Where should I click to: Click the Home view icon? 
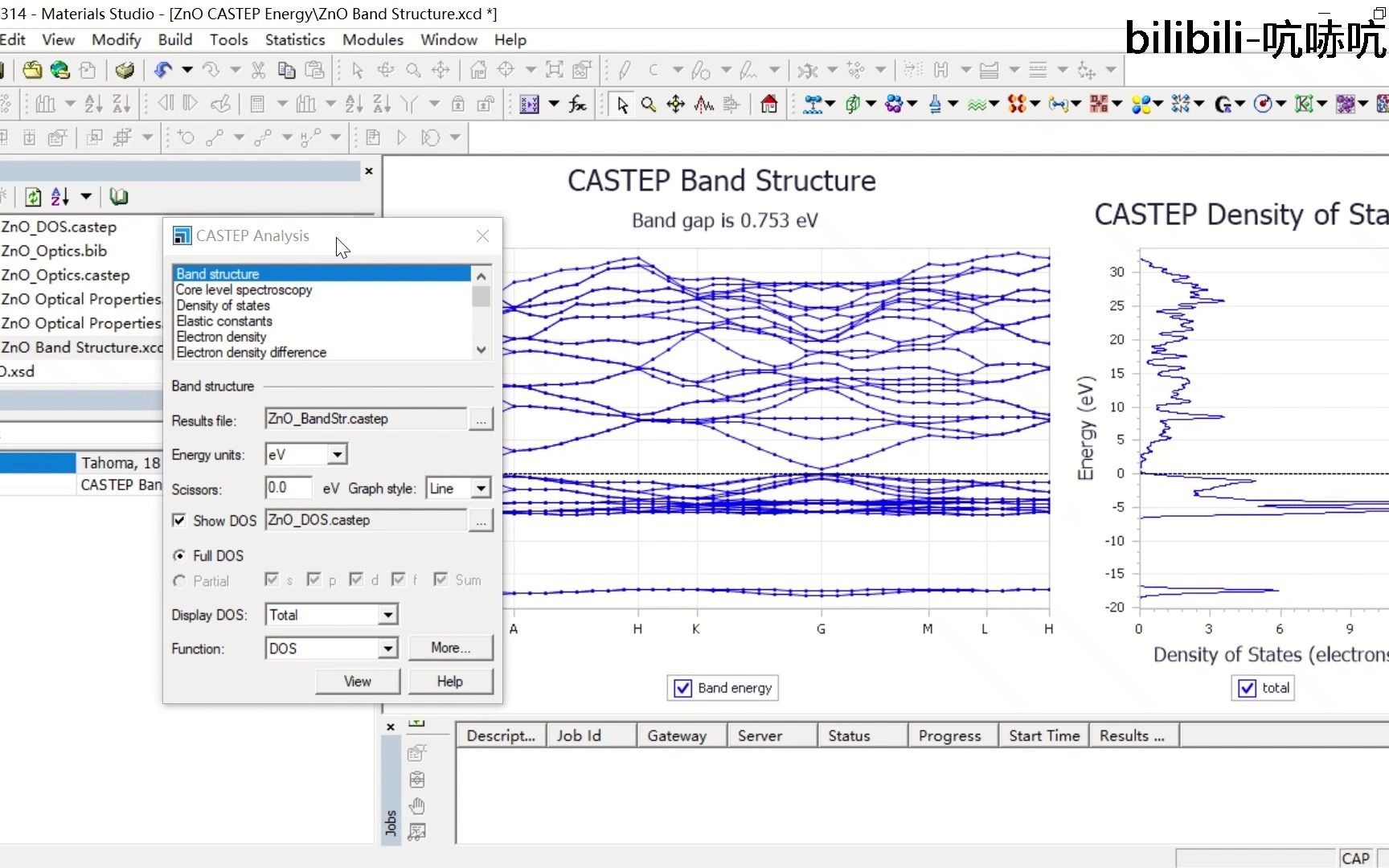pyautogui.click(x=769, y=104)
